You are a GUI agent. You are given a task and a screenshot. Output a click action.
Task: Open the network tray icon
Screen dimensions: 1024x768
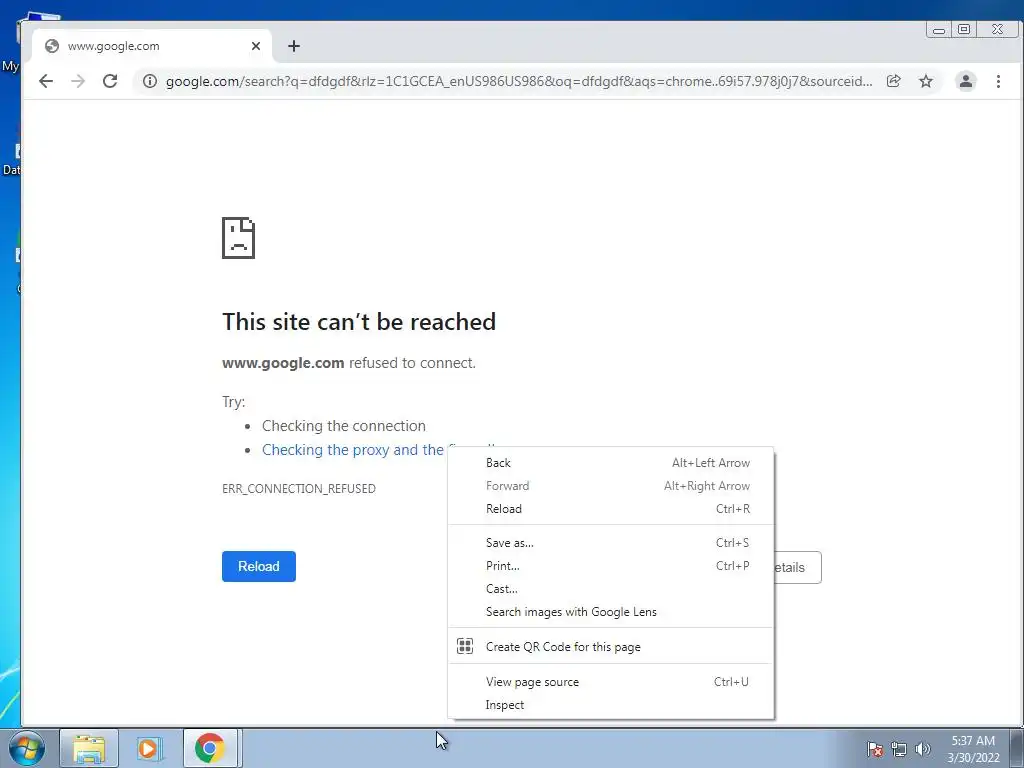pos(899,749)
